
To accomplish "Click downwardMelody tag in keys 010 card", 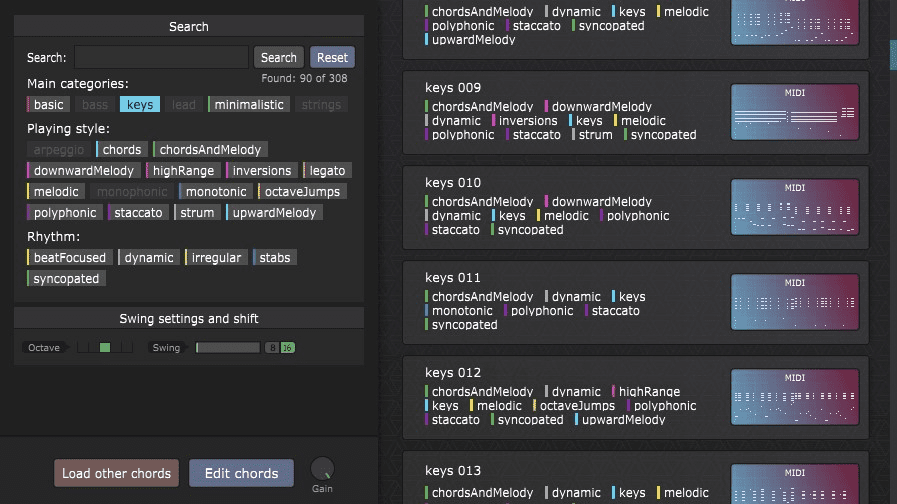I will pyautogui.click(x=598, y=202).
